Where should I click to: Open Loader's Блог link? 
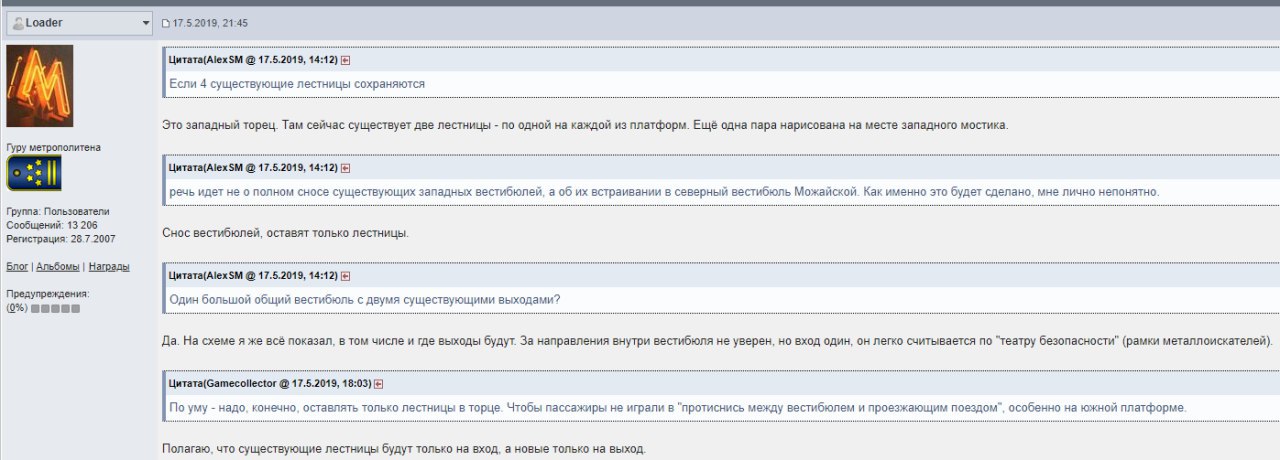tap(17, 266)
